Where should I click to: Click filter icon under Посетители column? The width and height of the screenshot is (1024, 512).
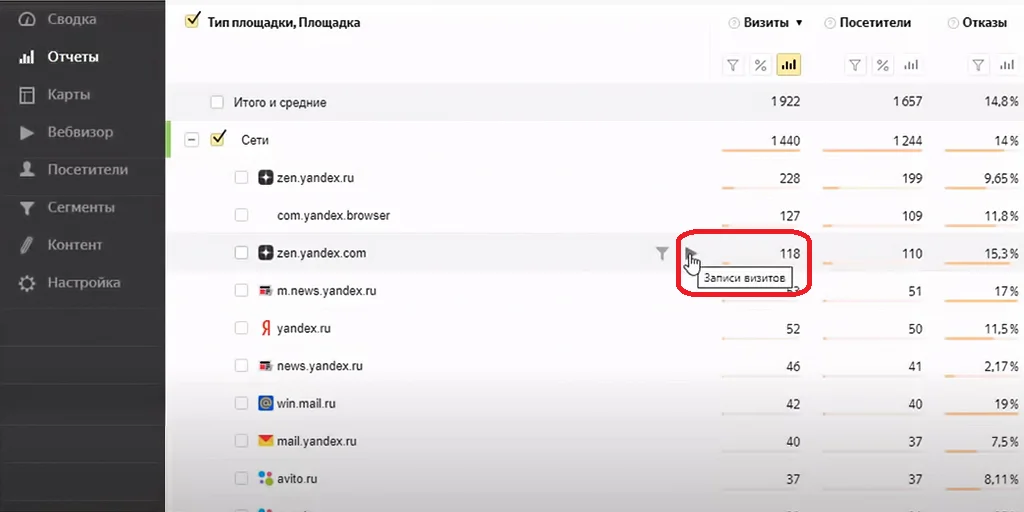click(x=855, y=65)
